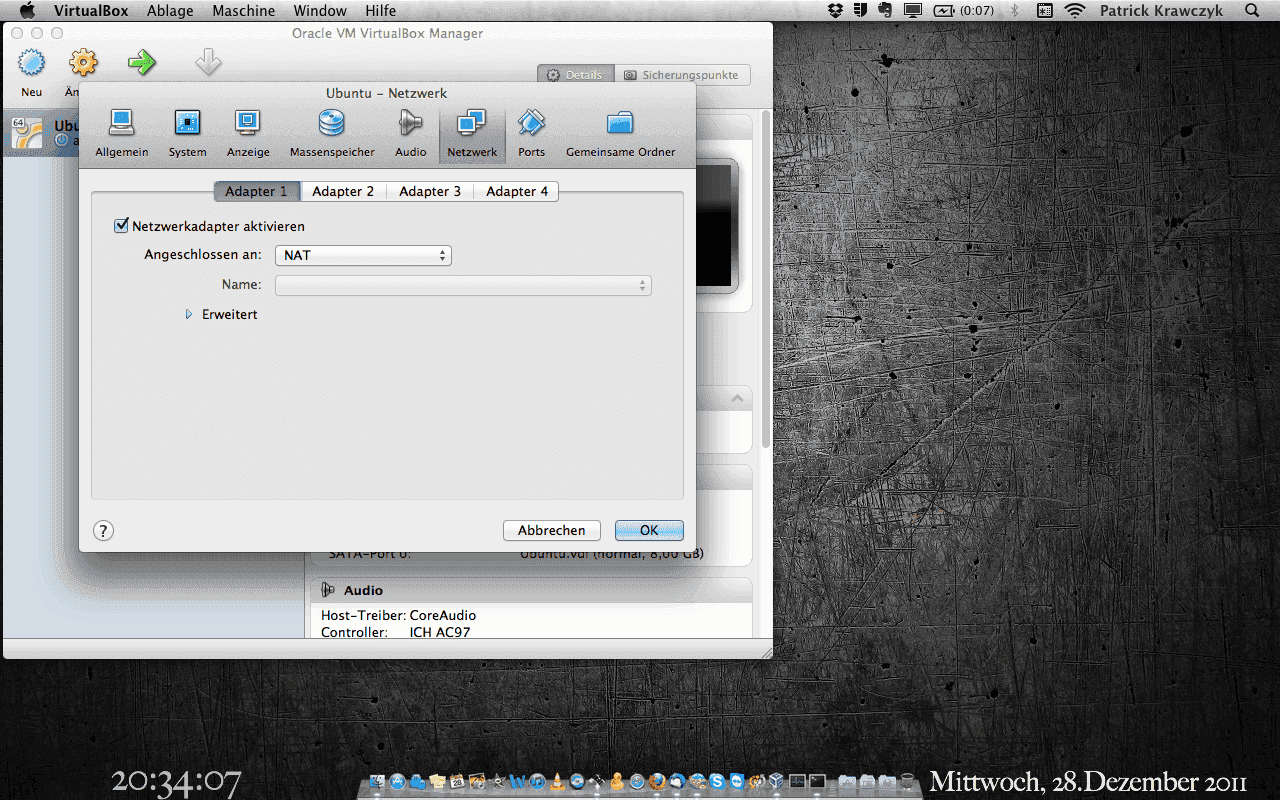Image resolution: width=1280 pixels, height=800 pixels.
Task: Click the VirtualBox Manager vertical scrollbar
Action: (x=766, y=280)
